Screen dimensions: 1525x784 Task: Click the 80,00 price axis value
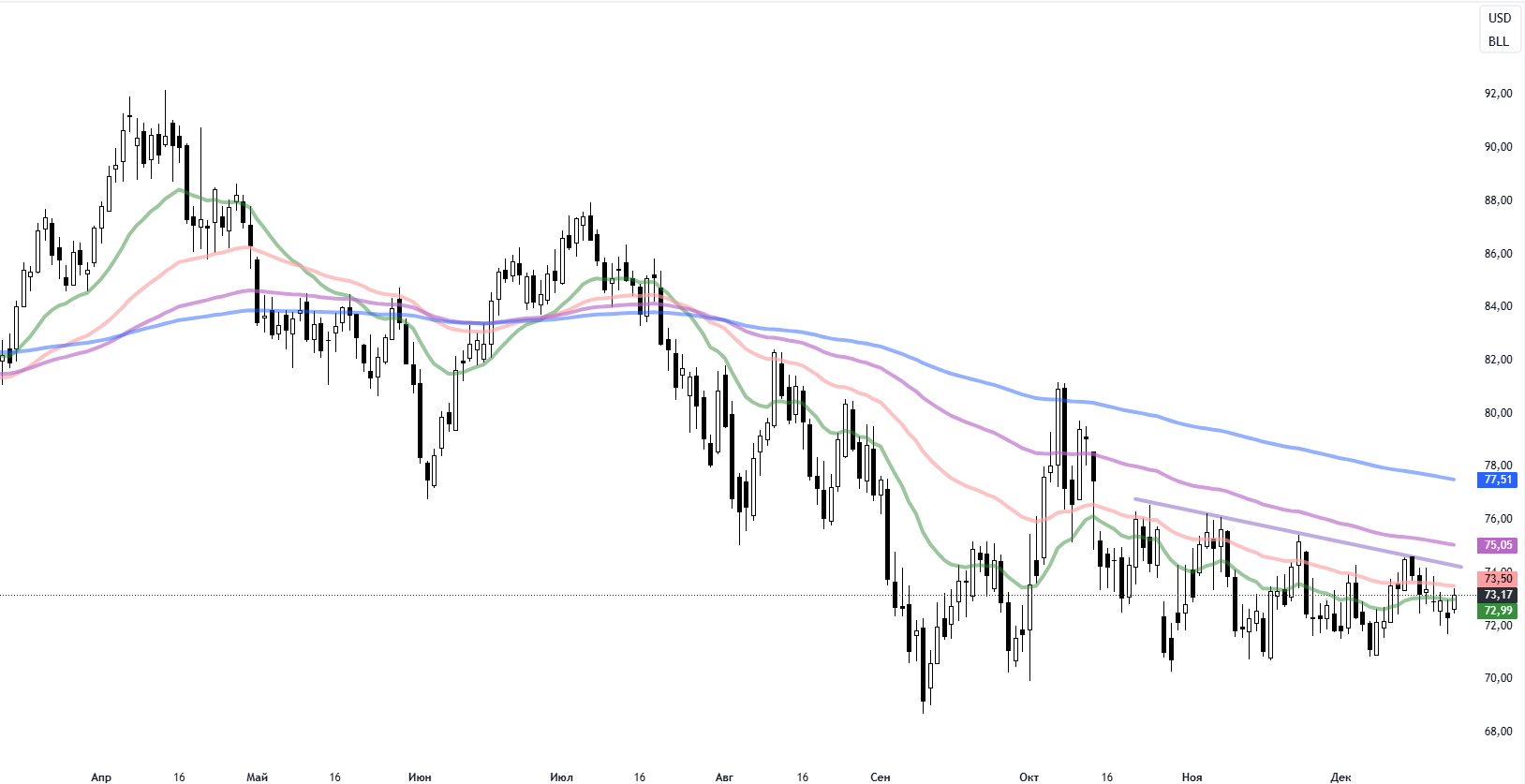tap(1498, 413)
